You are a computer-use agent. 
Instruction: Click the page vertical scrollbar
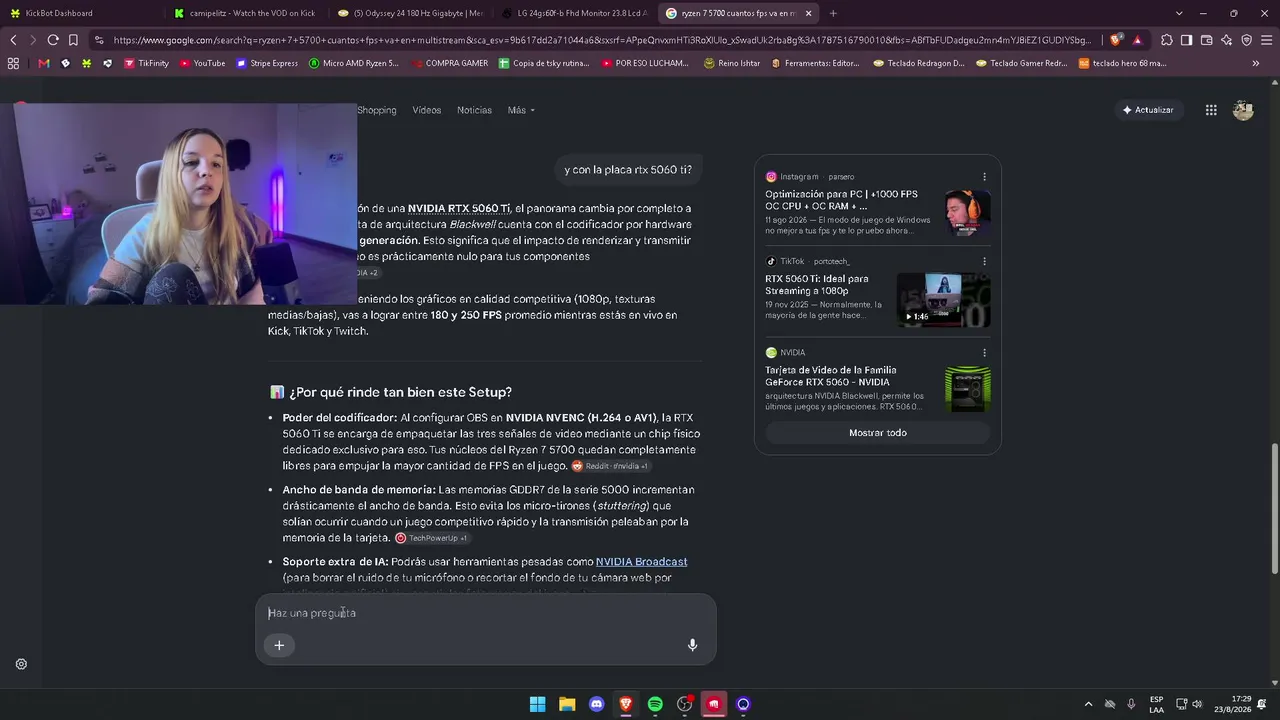pyautogui.click(x=1274, y=509)
